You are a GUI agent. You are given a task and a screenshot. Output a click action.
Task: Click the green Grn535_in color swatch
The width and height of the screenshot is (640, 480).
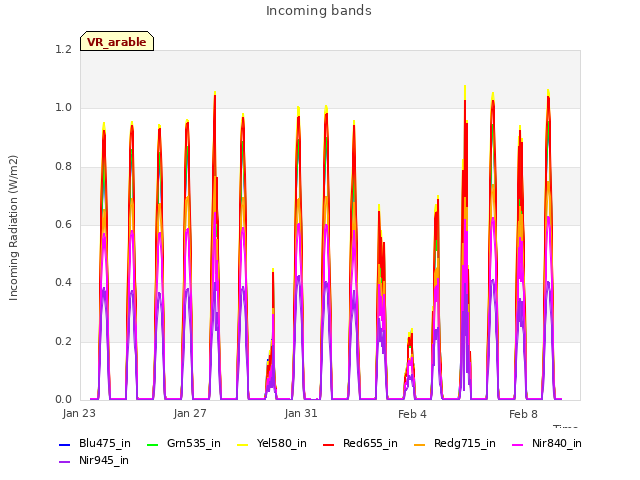click(152, 444)
